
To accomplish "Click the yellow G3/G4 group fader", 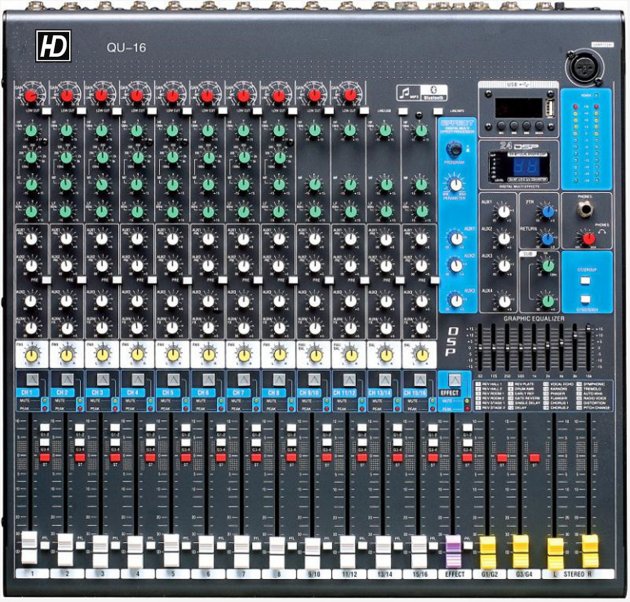I will pyautogui.click(x=521, y=552).
